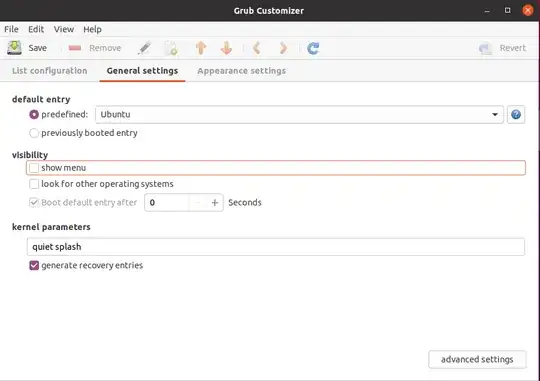Click the right chevron toolbar icon
The width and height of the screenshot is (540, 381).
pos(283,48)
